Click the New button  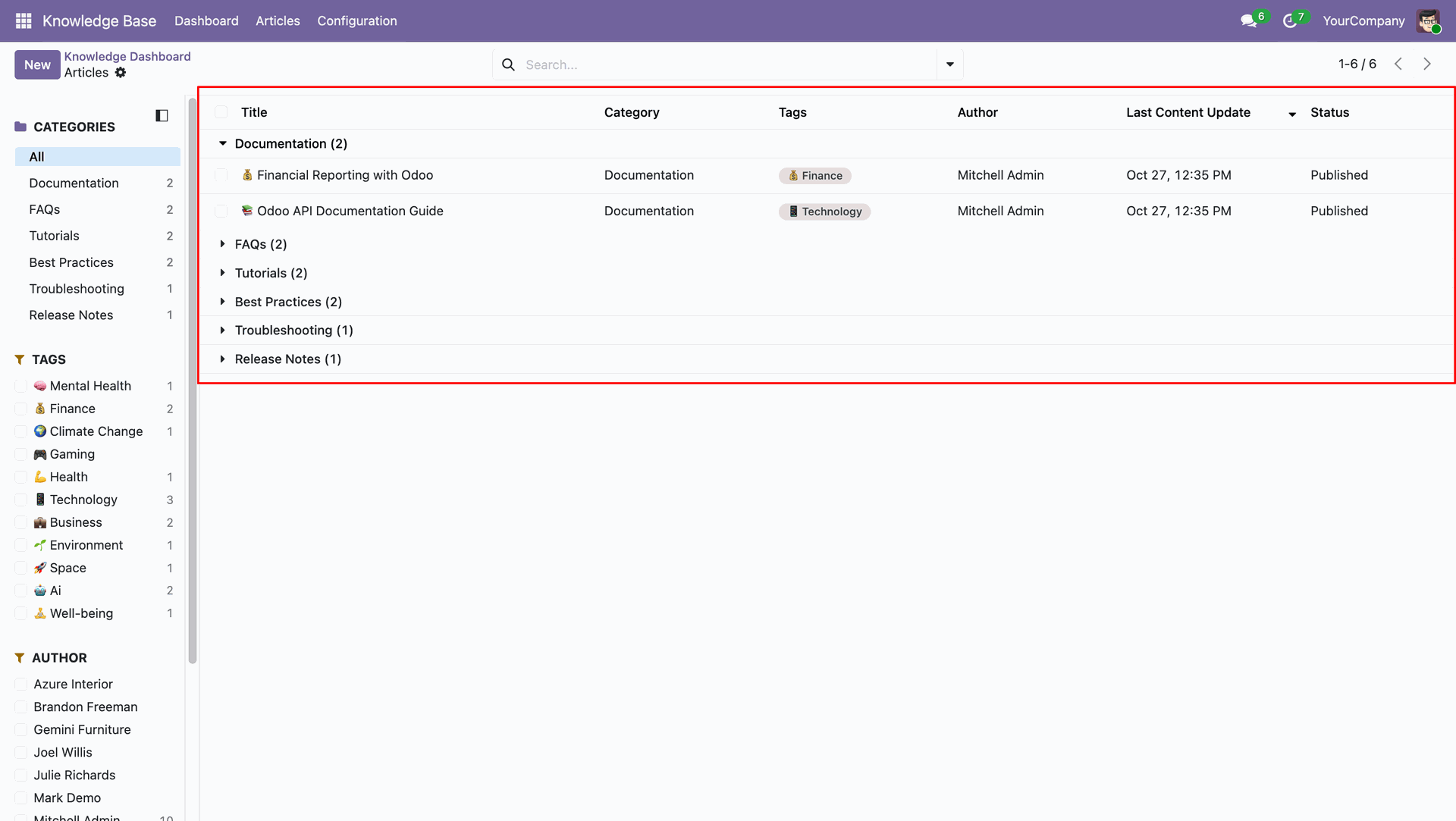(37, 64)
